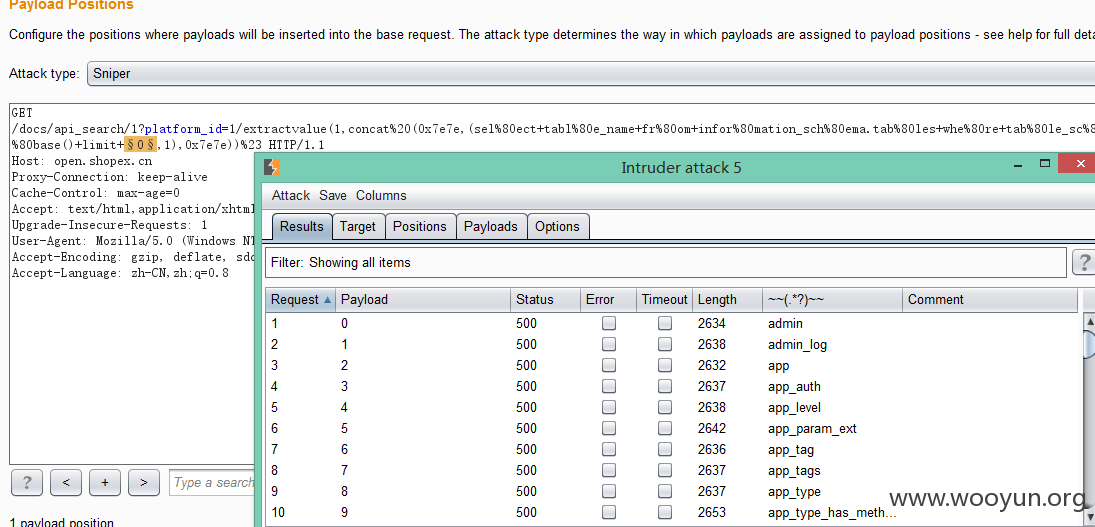1095x527 pixels.
Task: Click the Cache-Control: max-age=0 header line
Action: [x=96, y=193]
